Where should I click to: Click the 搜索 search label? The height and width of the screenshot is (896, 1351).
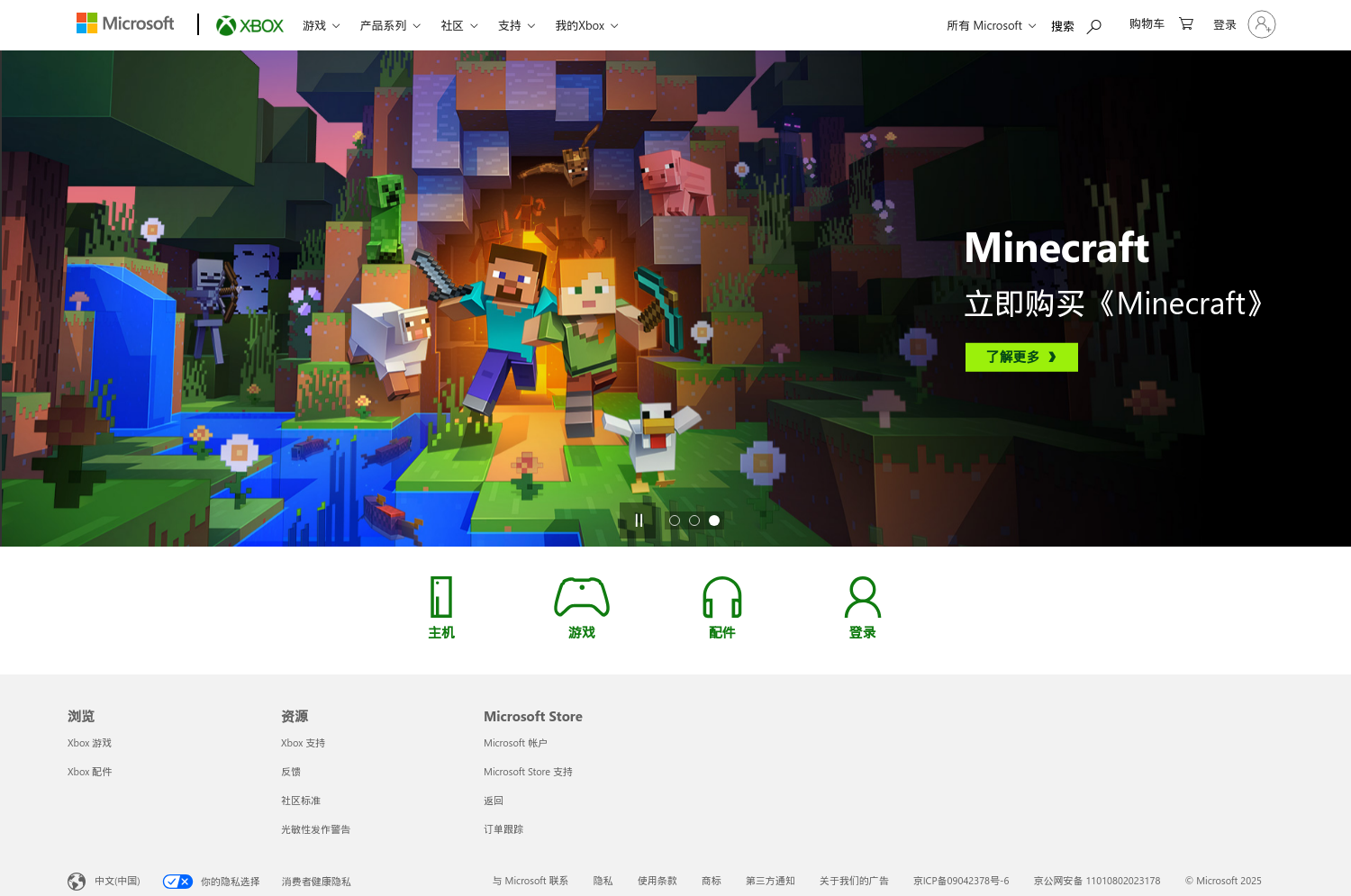[x=1063, y=26]
